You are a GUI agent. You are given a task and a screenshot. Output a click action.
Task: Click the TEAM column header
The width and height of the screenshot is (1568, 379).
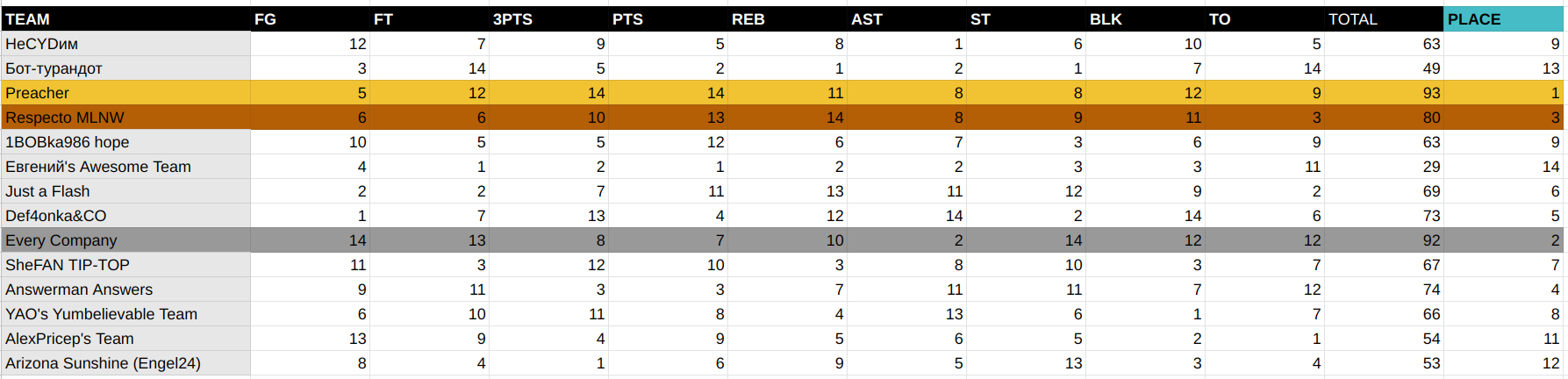tap(126, 19)
